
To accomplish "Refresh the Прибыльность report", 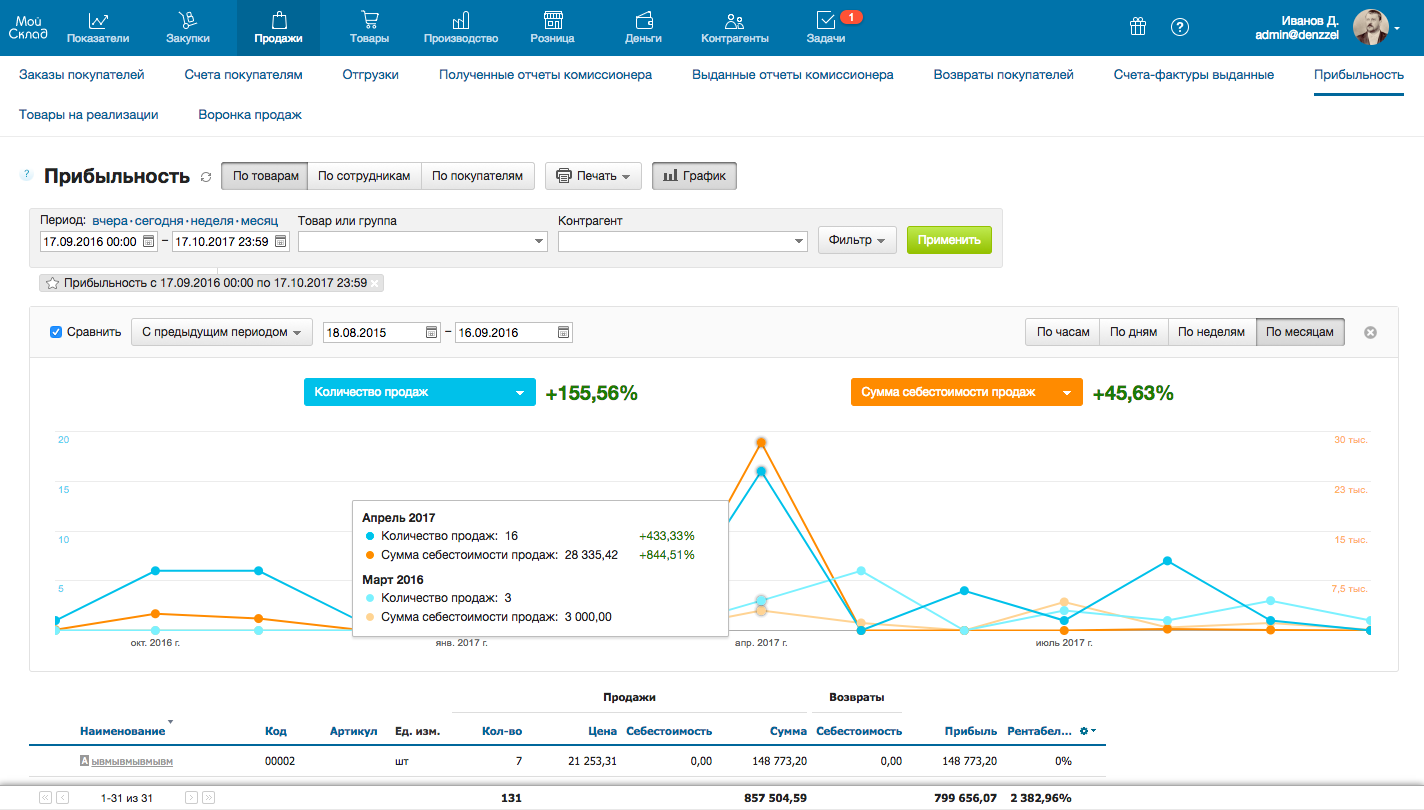I will point(206,177).
